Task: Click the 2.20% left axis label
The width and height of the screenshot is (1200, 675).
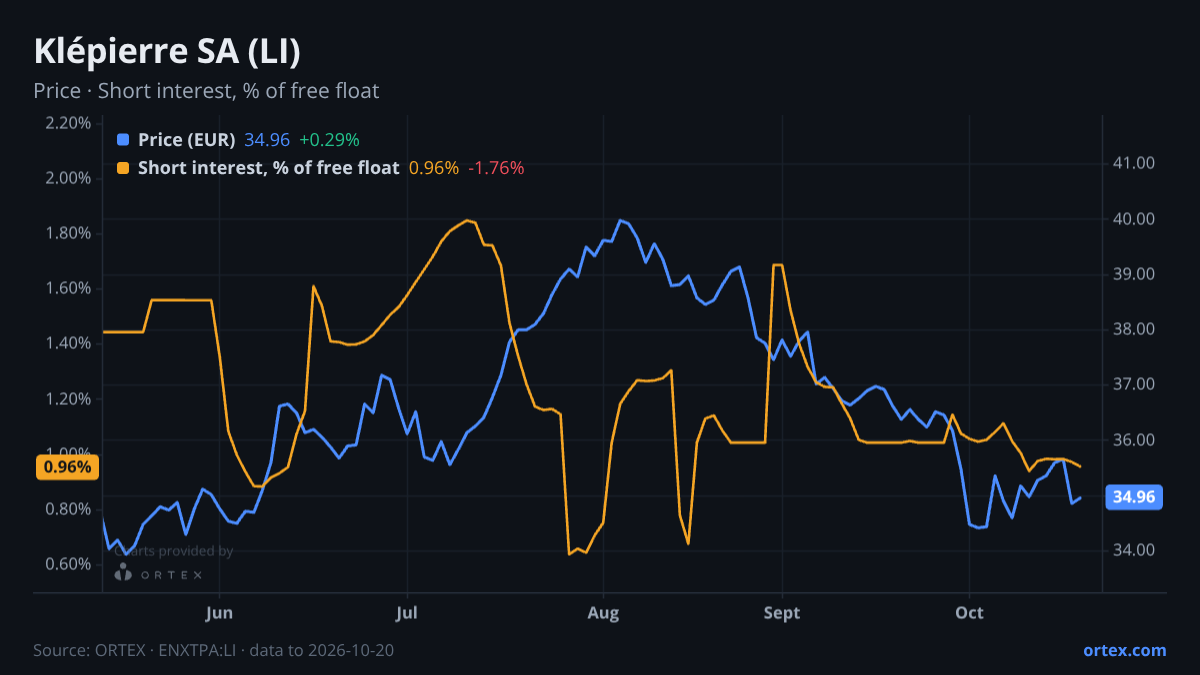Action: 68,123
